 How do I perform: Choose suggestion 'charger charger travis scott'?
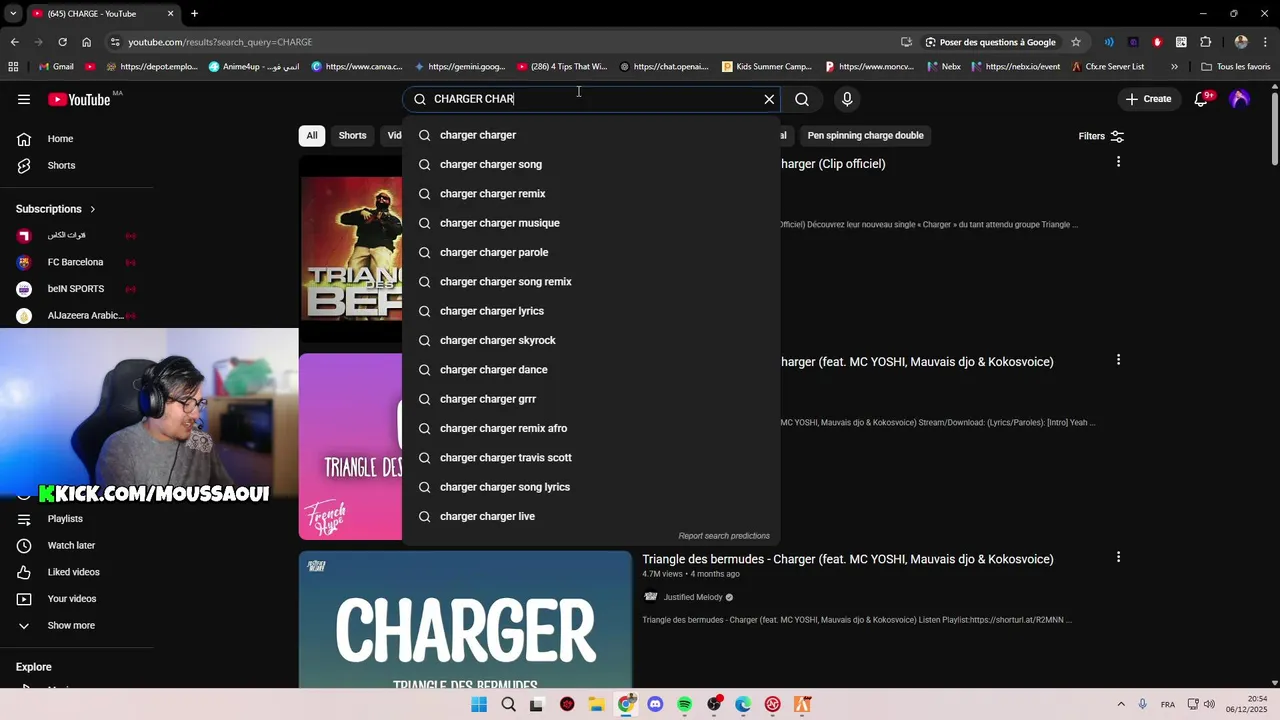coord(591,458)
